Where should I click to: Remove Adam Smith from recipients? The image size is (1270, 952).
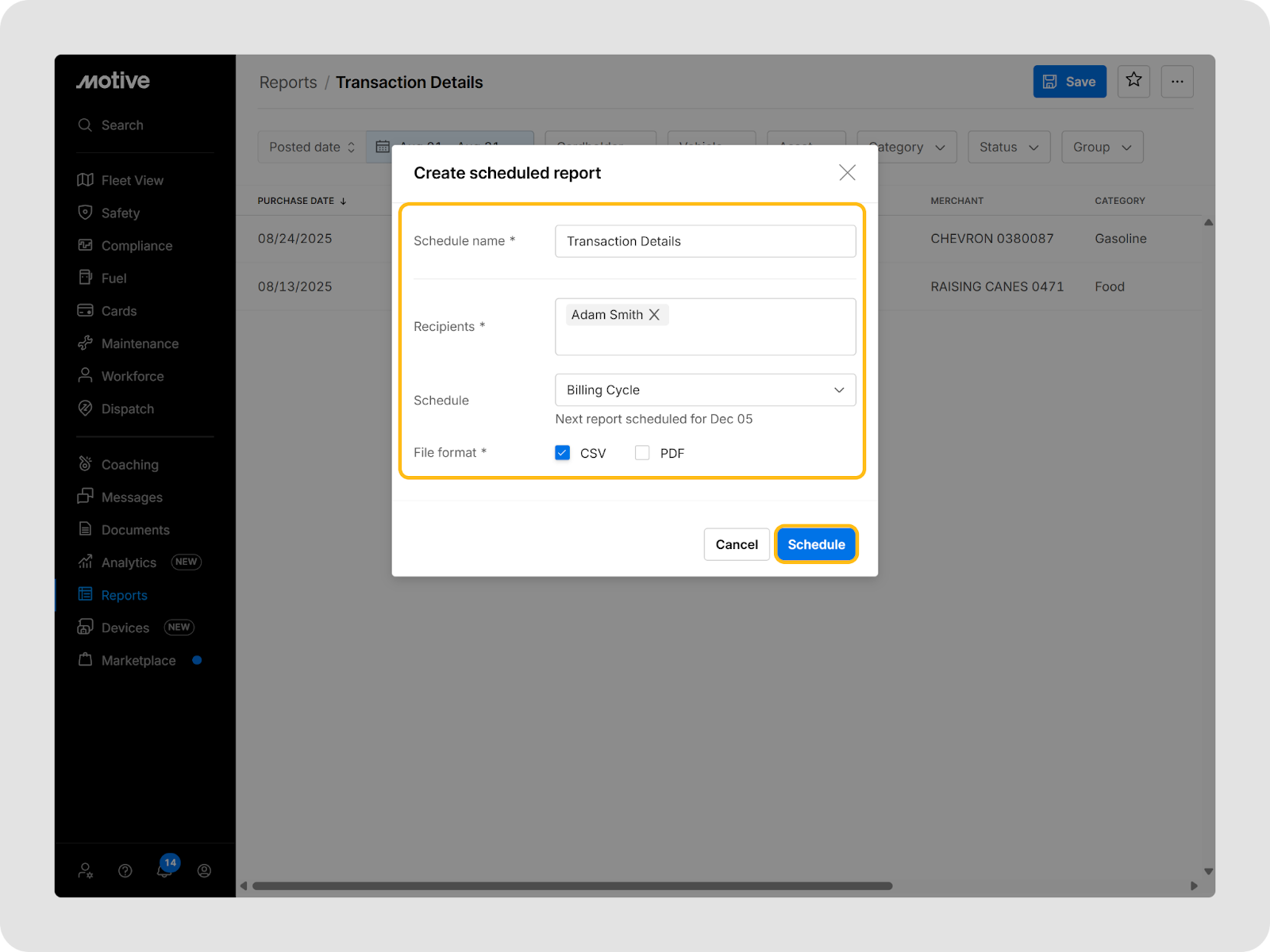pyautogui.click(x=655, y=315)
